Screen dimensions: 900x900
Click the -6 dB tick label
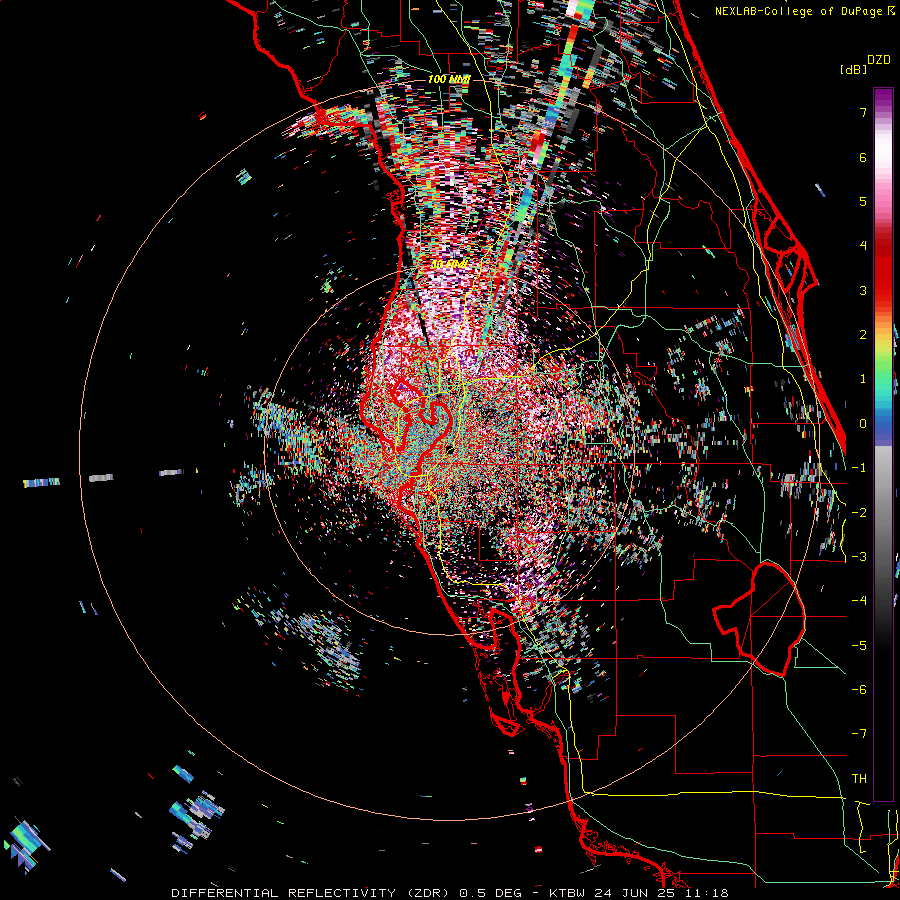click(x=859, y=690)
